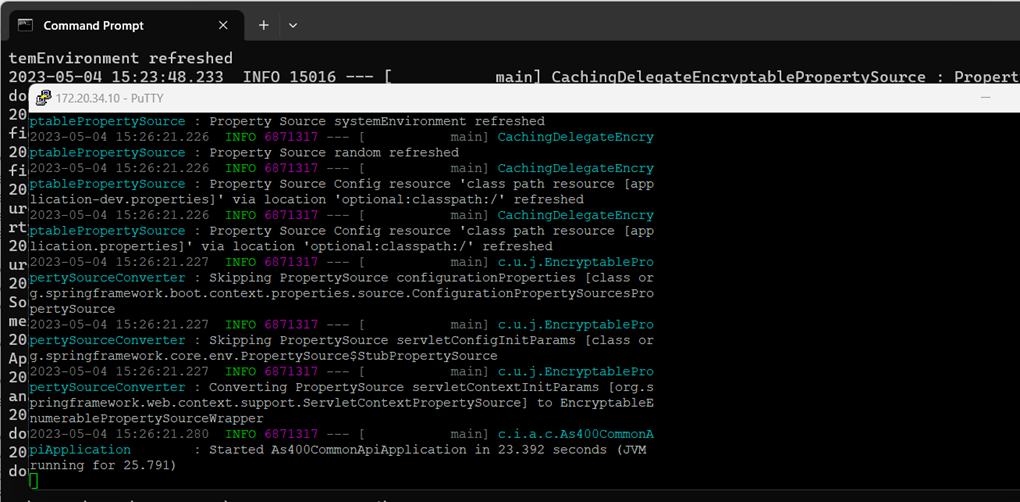This screenshot has height=502, width=1020.
Task: Click the Command Prompt tab icon
Action: pyautogui.click(x=25, y=25)
